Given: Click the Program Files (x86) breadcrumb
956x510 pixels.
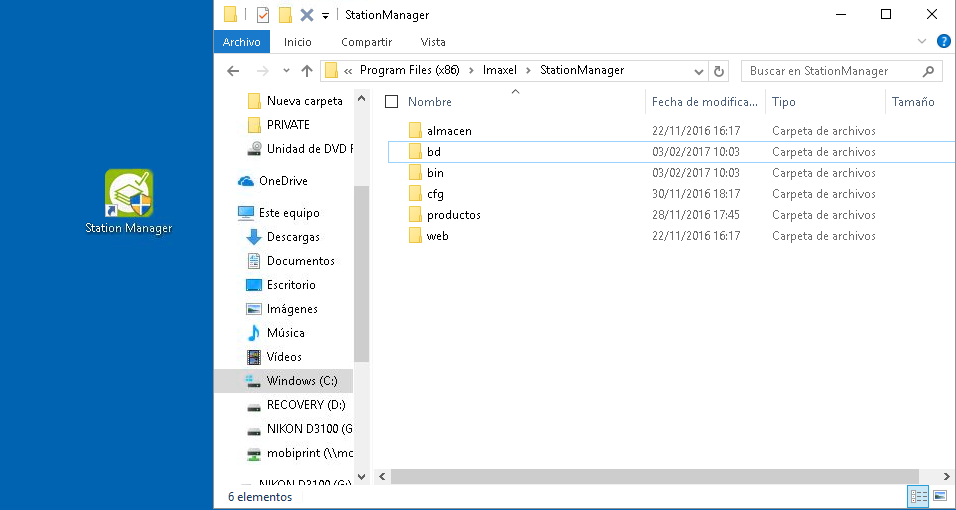Looking at the screenshot, I should coord(409,70).
